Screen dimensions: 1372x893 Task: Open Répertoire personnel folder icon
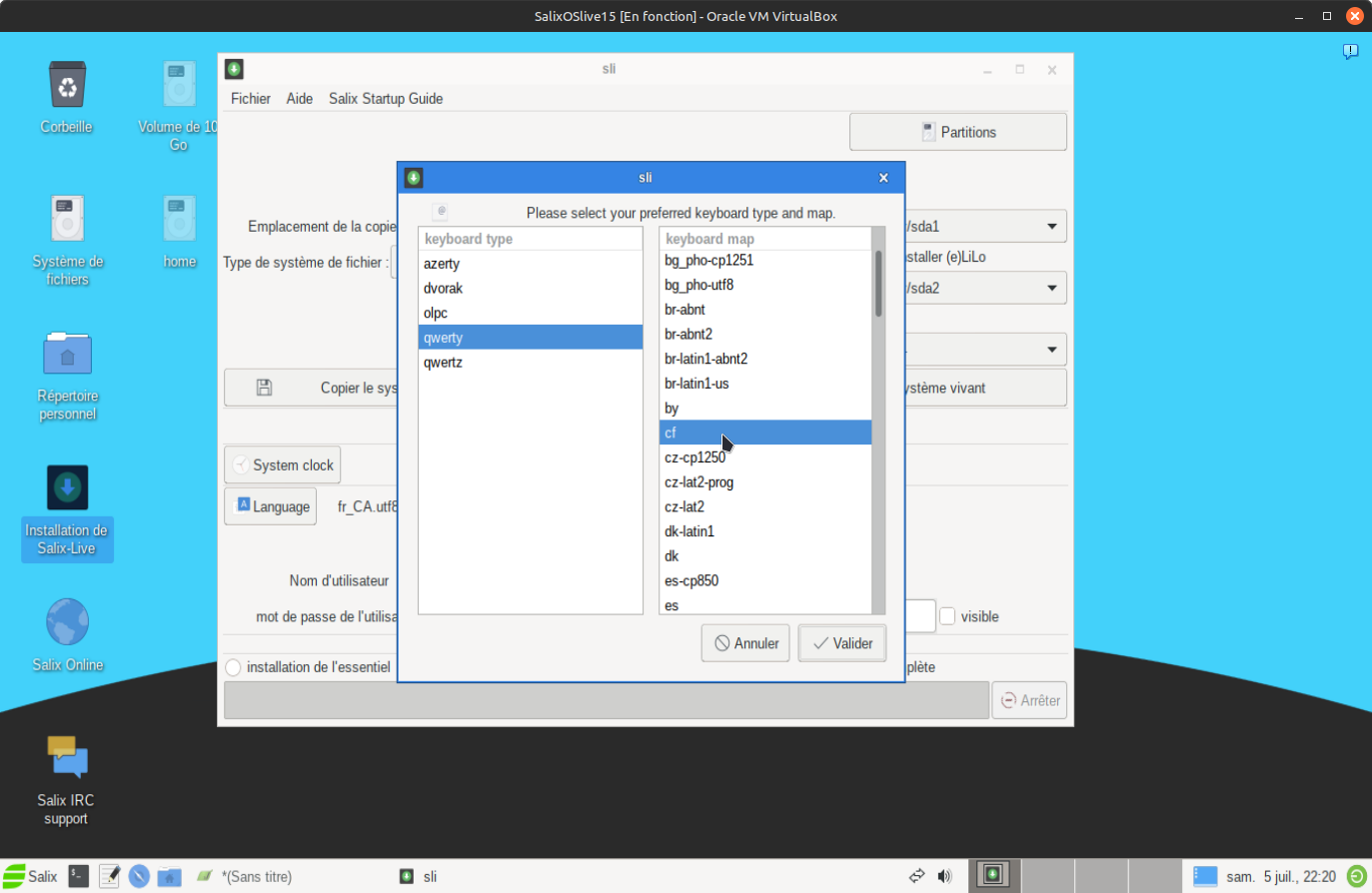pyautogui.click(x=67, y=355)
